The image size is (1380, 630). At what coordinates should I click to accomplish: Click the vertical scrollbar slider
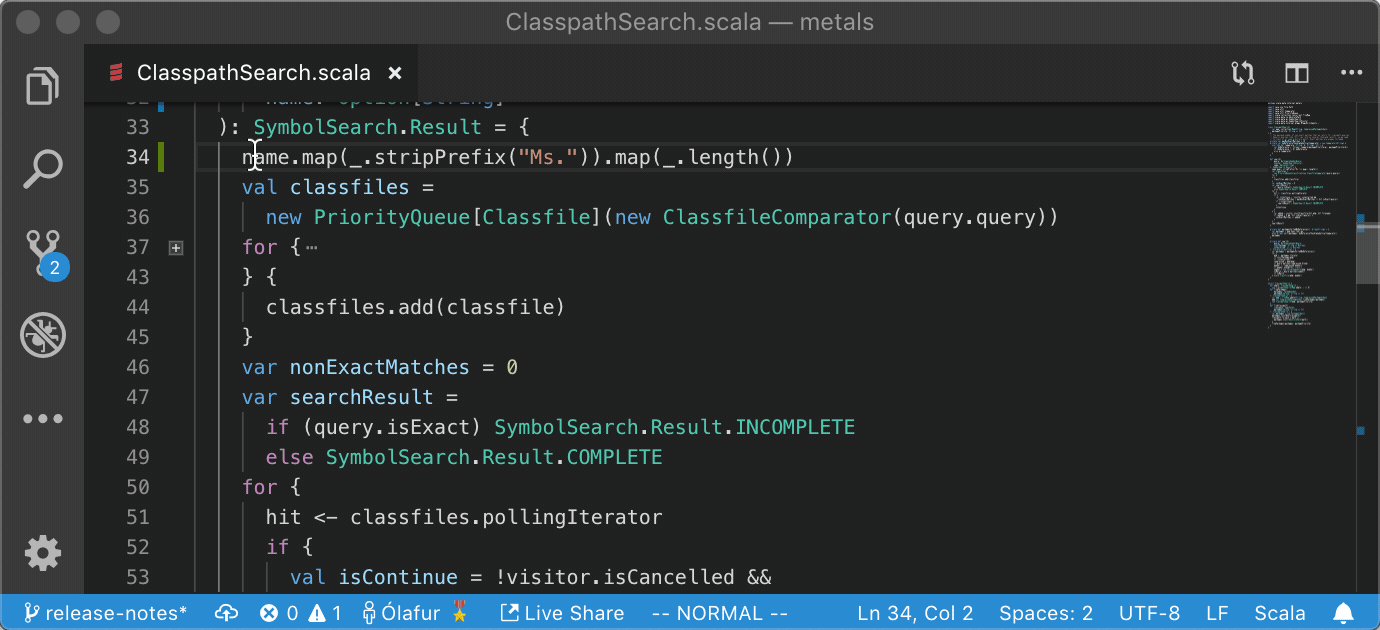click(1368, 252)
